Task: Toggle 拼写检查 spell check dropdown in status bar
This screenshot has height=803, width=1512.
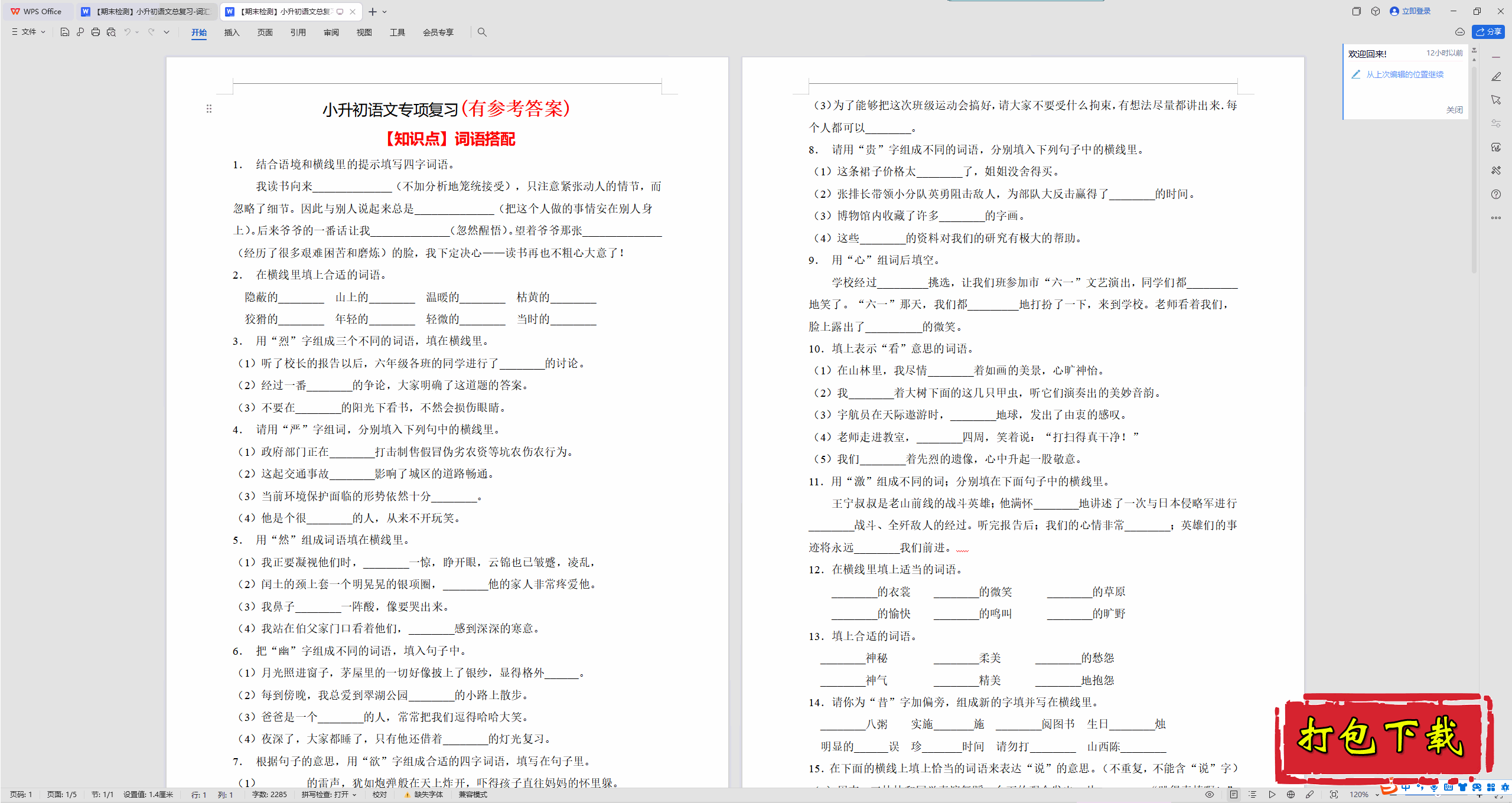Action: pyautogui.click(x=329, y=795)
